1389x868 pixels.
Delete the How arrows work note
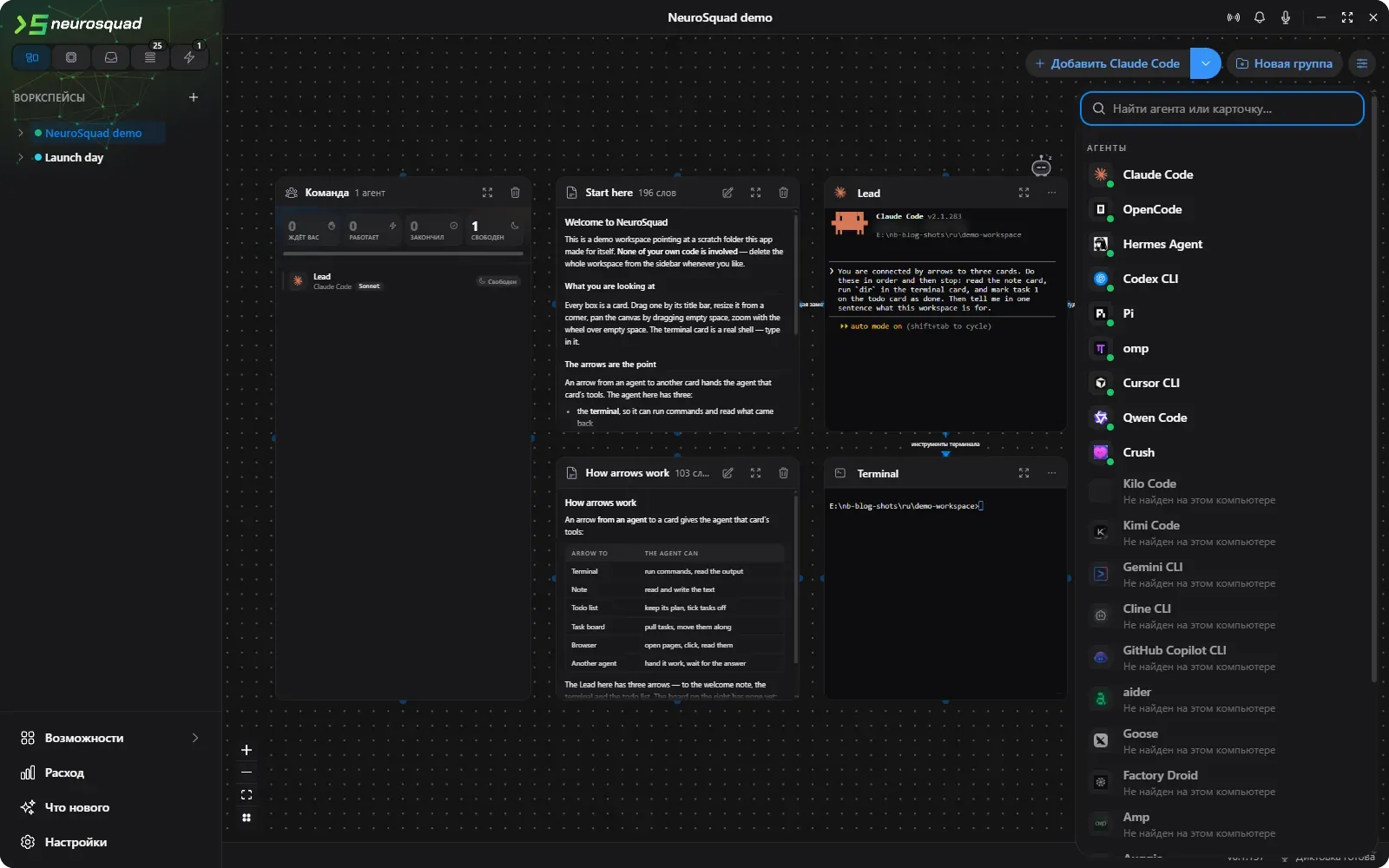pos(783,473)
